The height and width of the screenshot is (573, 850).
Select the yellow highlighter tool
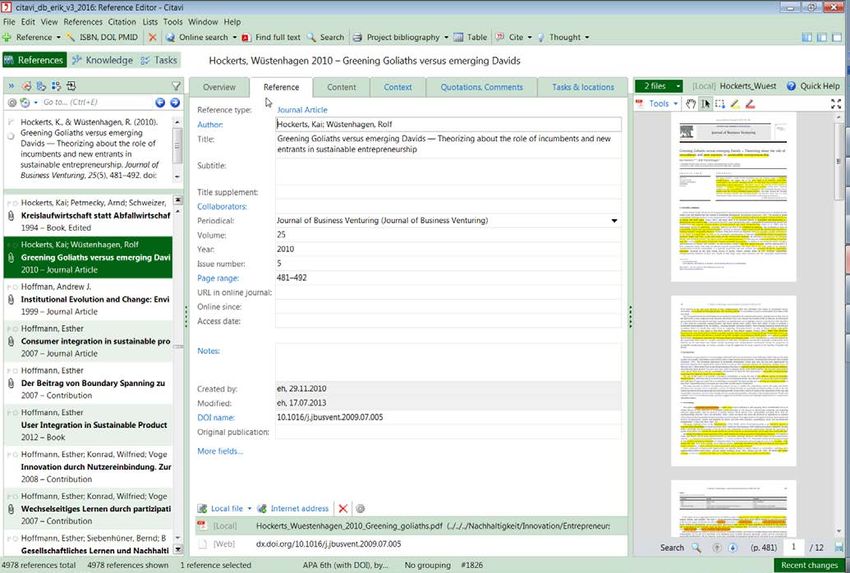pos(735,104)
